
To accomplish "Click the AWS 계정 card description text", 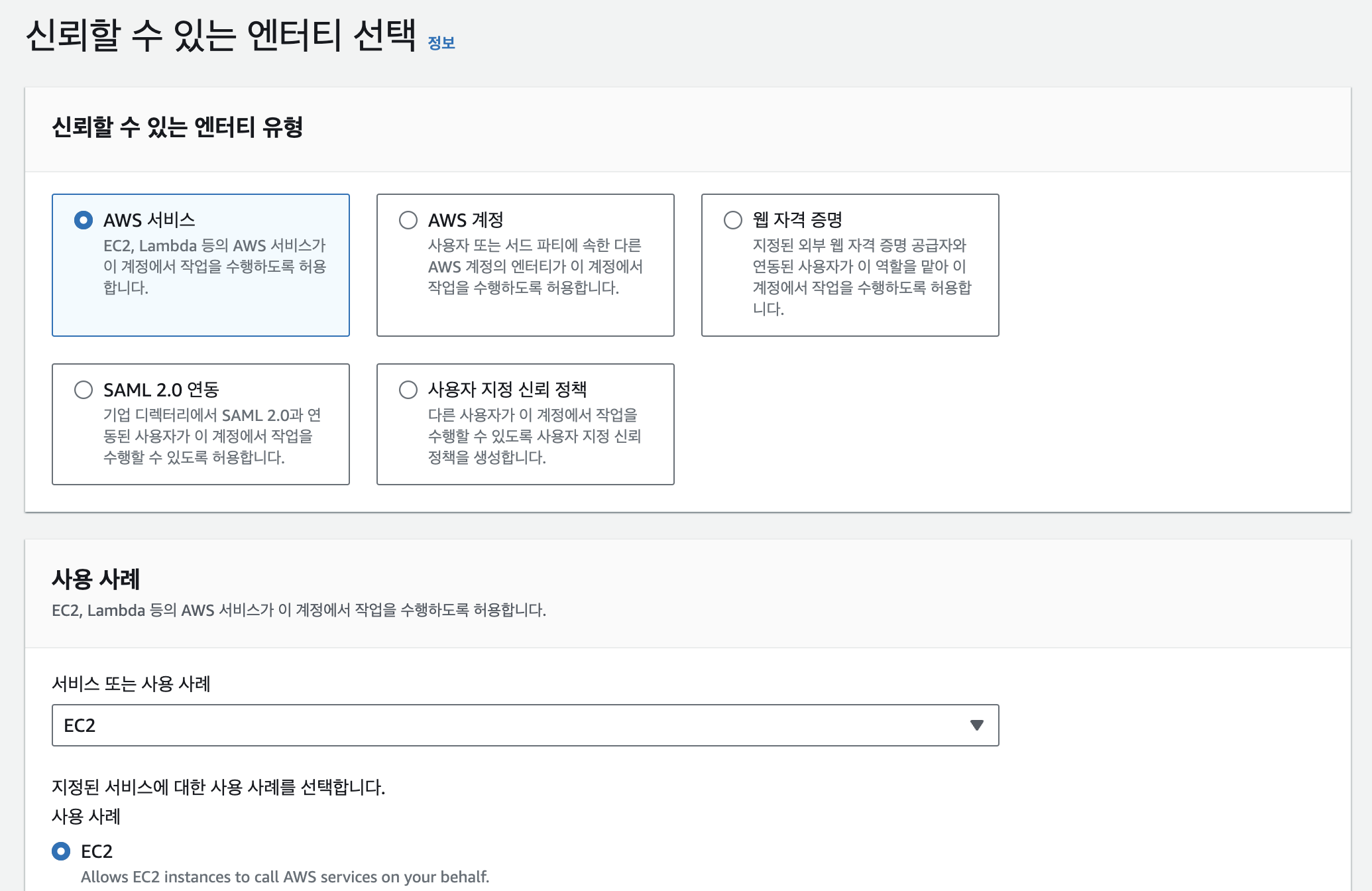I will [534, 267].
